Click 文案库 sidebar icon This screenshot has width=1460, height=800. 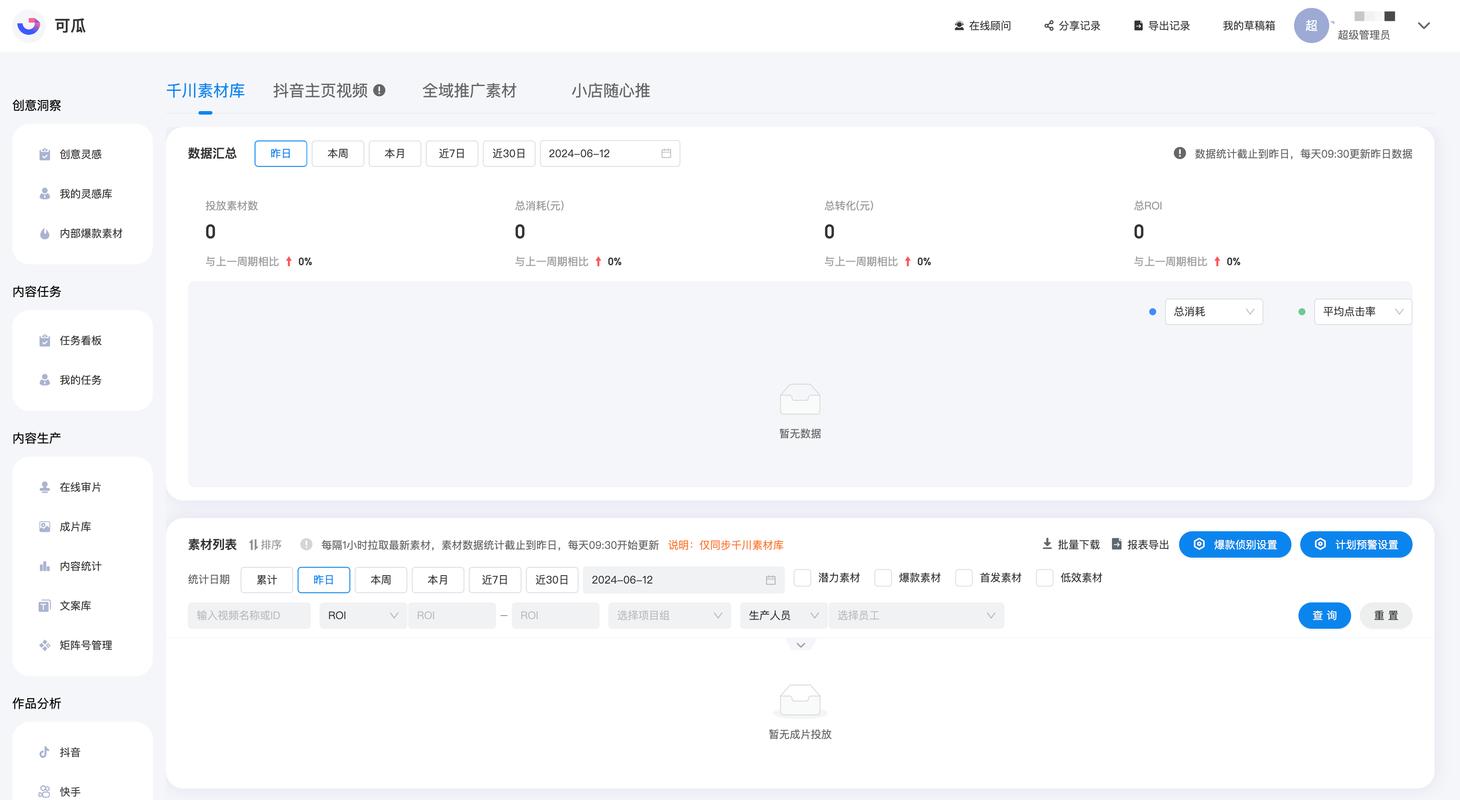tap(45, 606)
